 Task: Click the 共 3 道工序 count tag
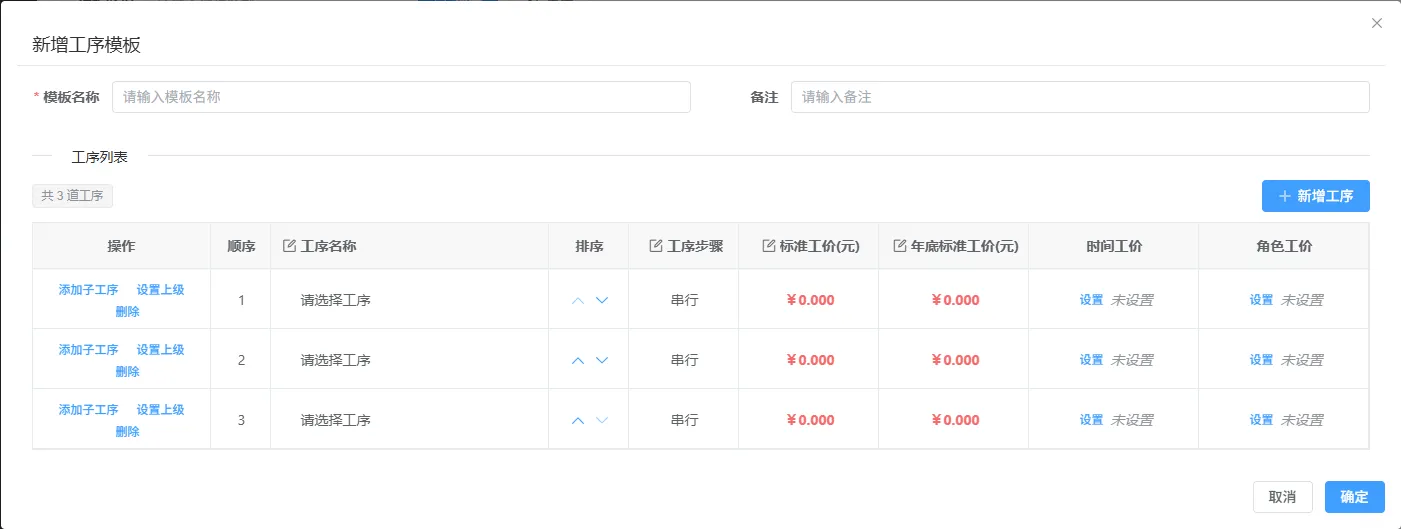72,196
